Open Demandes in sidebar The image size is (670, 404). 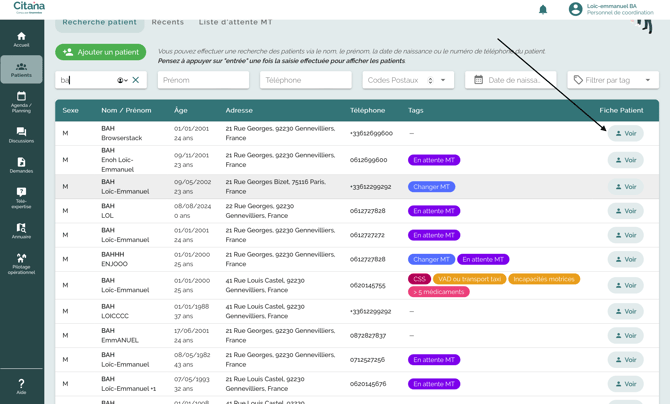21,165
